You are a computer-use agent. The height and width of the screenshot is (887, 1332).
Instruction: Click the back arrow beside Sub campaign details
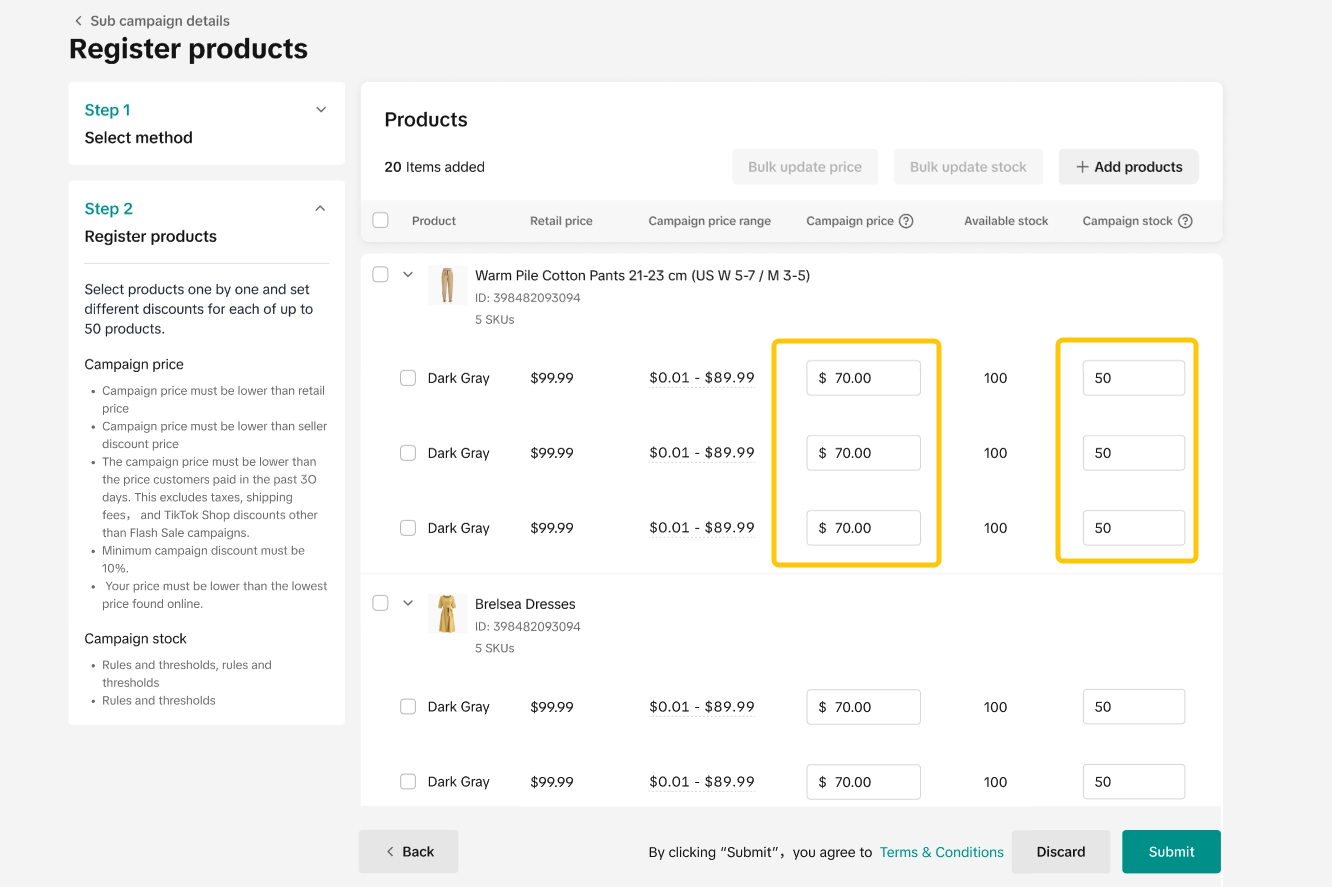78,21
